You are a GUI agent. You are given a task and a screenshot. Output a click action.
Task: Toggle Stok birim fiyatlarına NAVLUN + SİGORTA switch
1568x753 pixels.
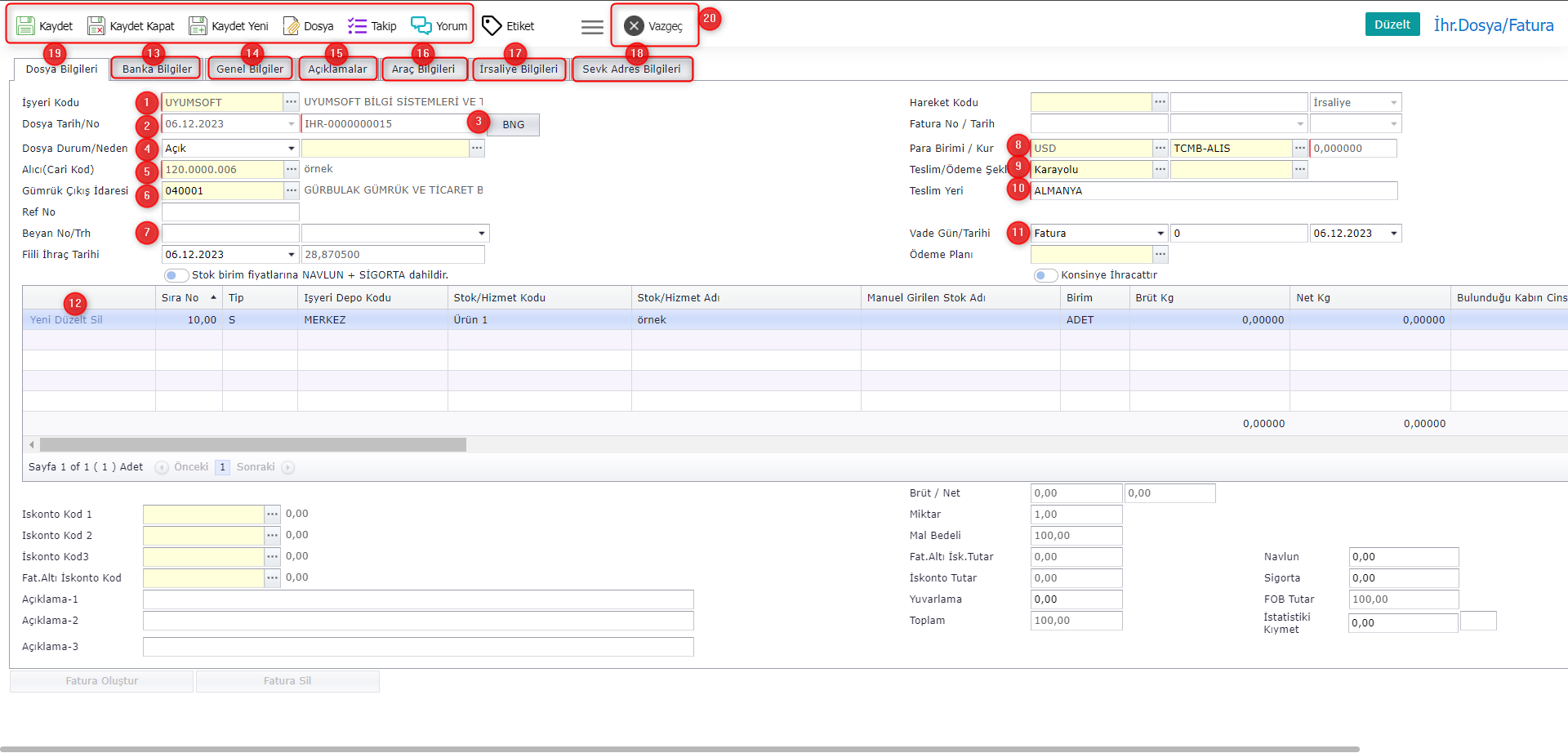(176, 275)
